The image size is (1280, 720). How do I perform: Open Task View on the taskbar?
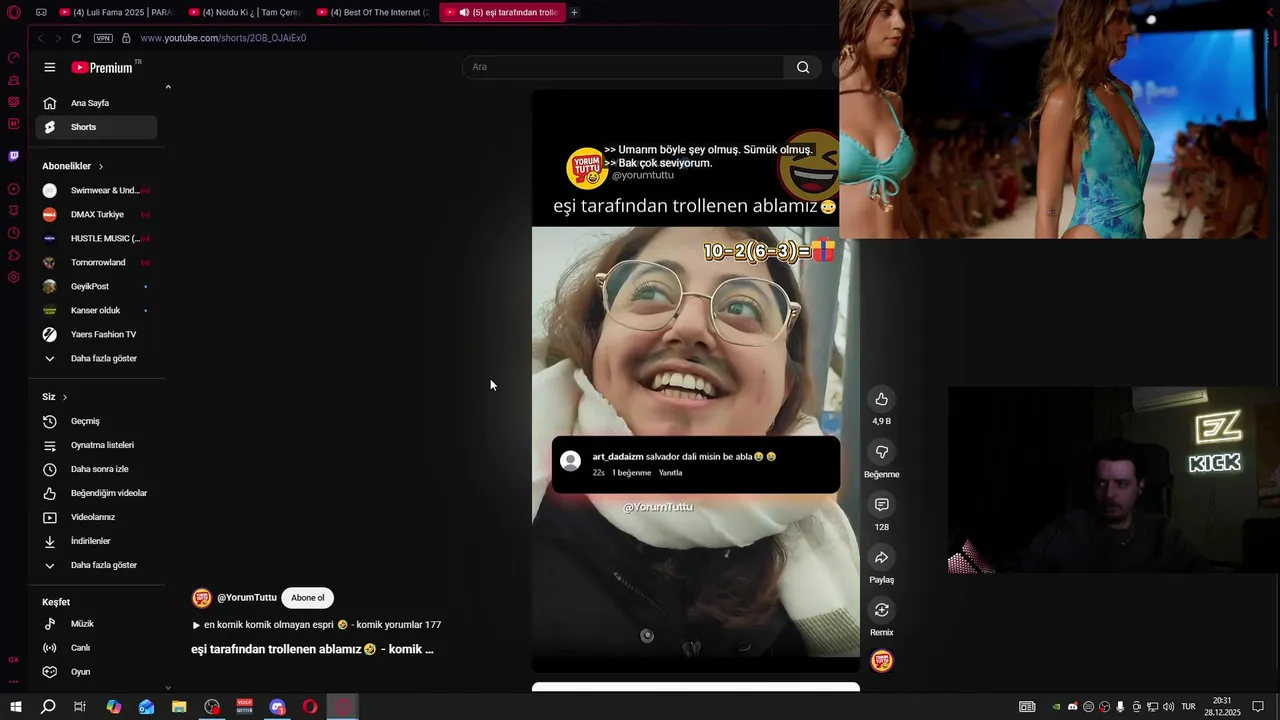80,707
